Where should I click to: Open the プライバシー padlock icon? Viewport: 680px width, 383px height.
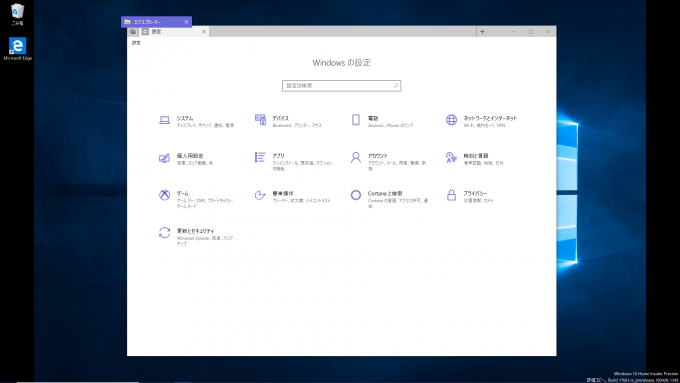tap(451, 195)
